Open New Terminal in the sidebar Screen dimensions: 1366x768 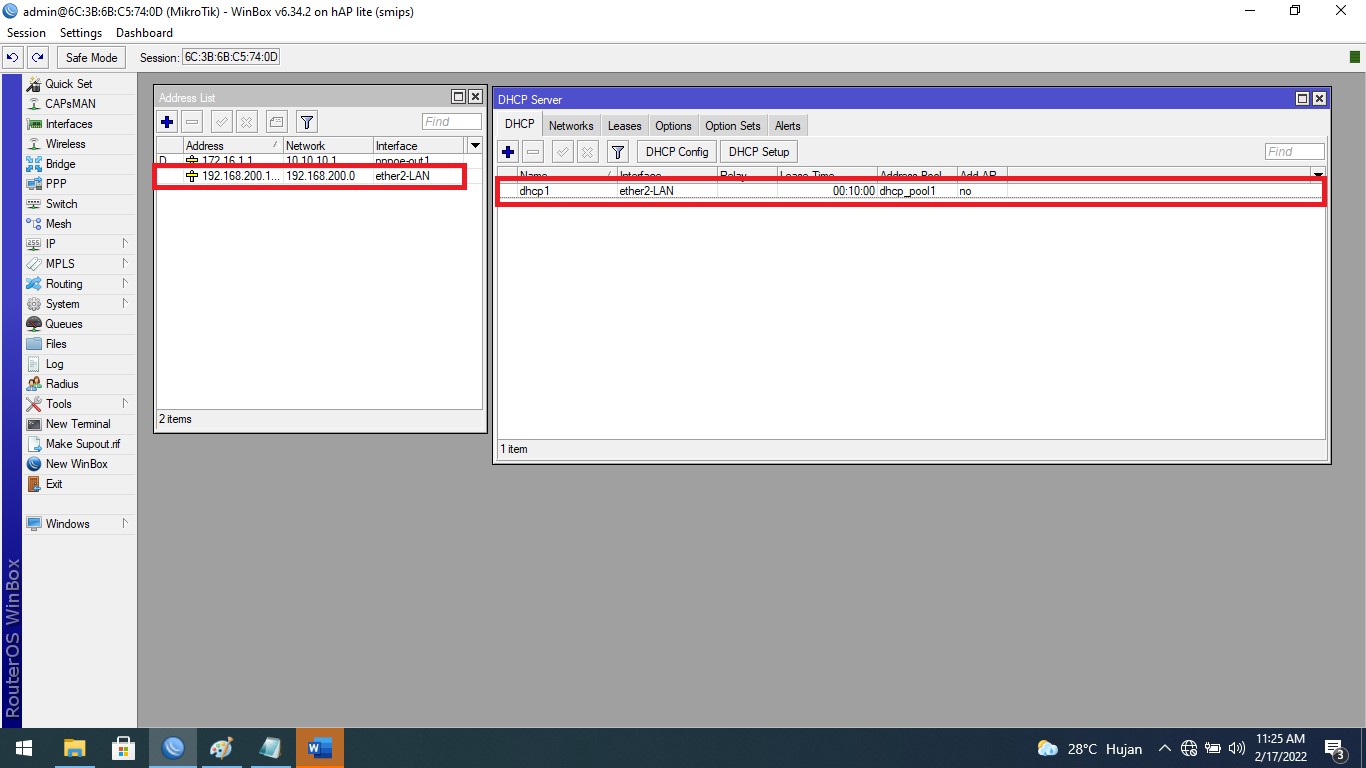[78, 424]
